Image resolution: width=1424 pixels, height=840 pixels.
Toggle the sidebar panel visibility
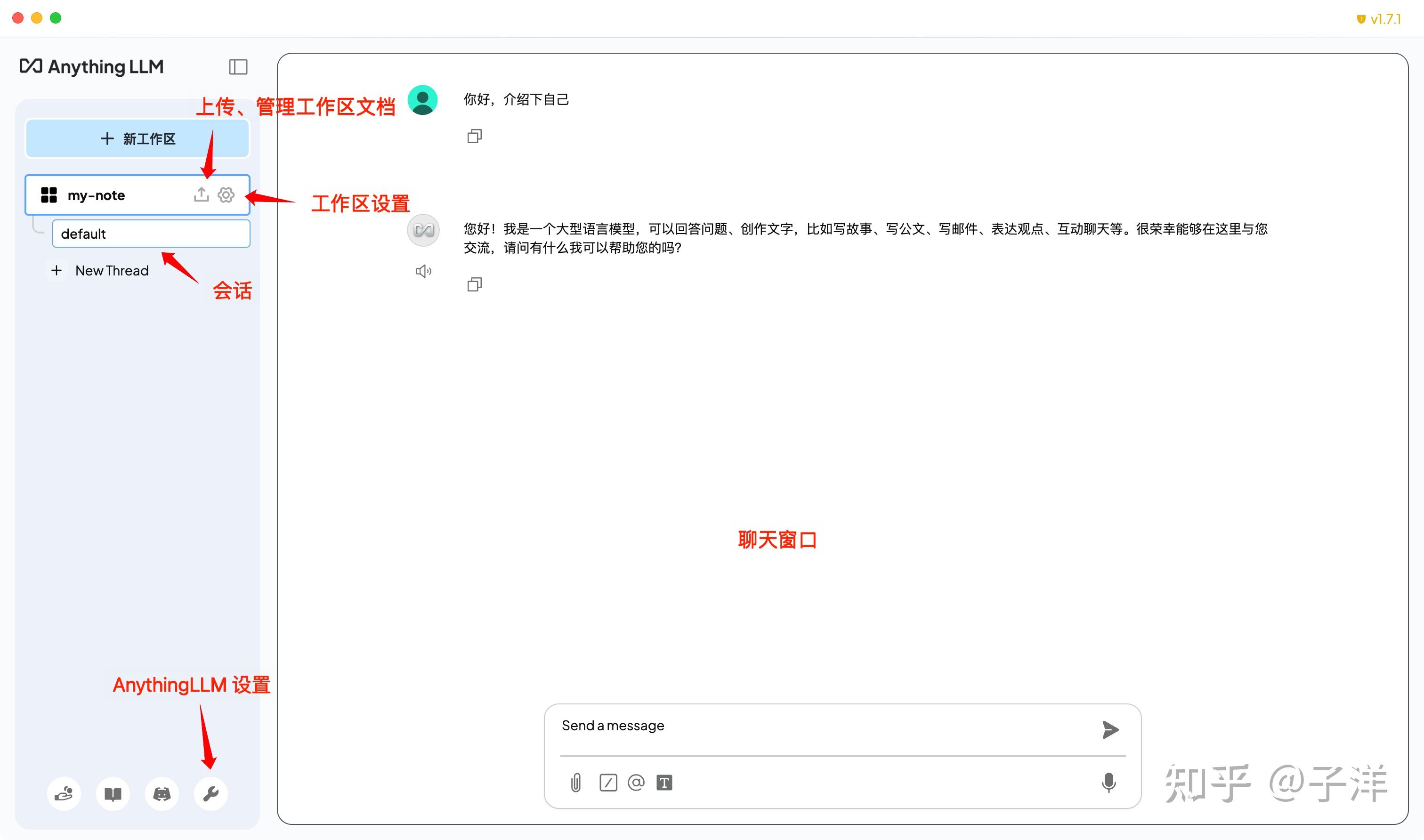(x=238, y=67)
